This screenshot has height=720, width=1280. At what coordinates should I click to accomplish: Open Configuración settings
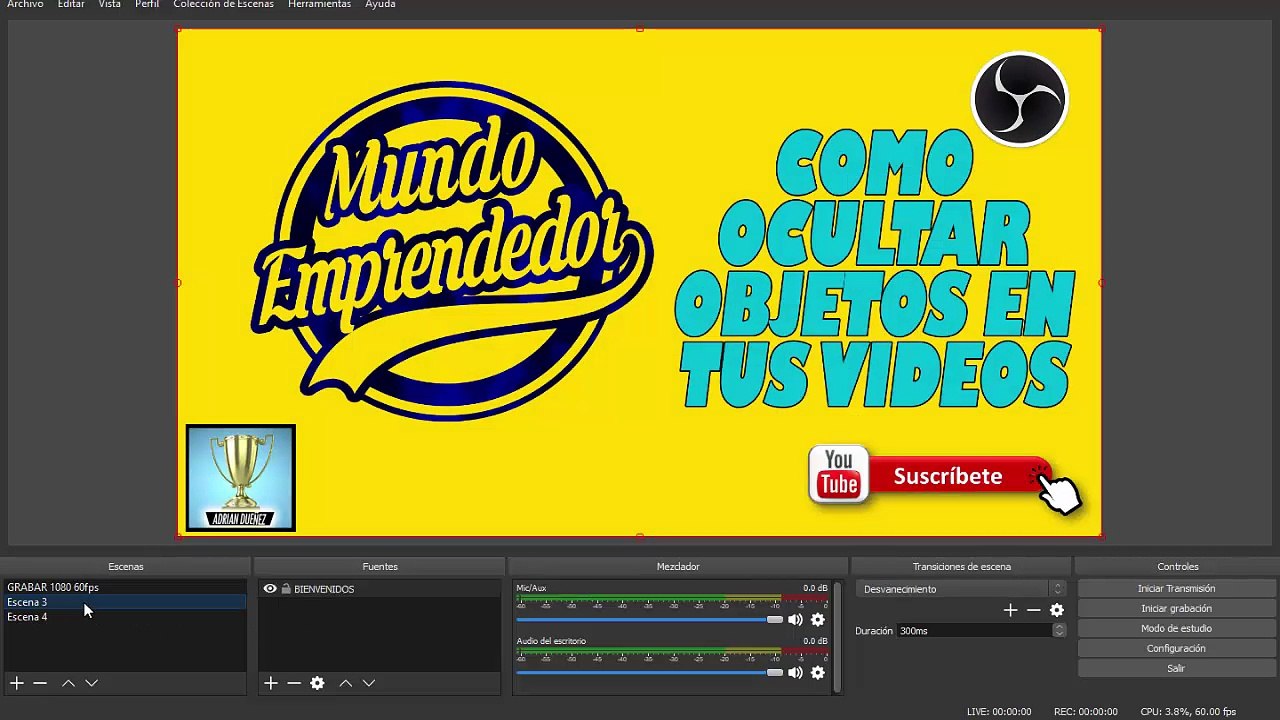click(1176, 649)
